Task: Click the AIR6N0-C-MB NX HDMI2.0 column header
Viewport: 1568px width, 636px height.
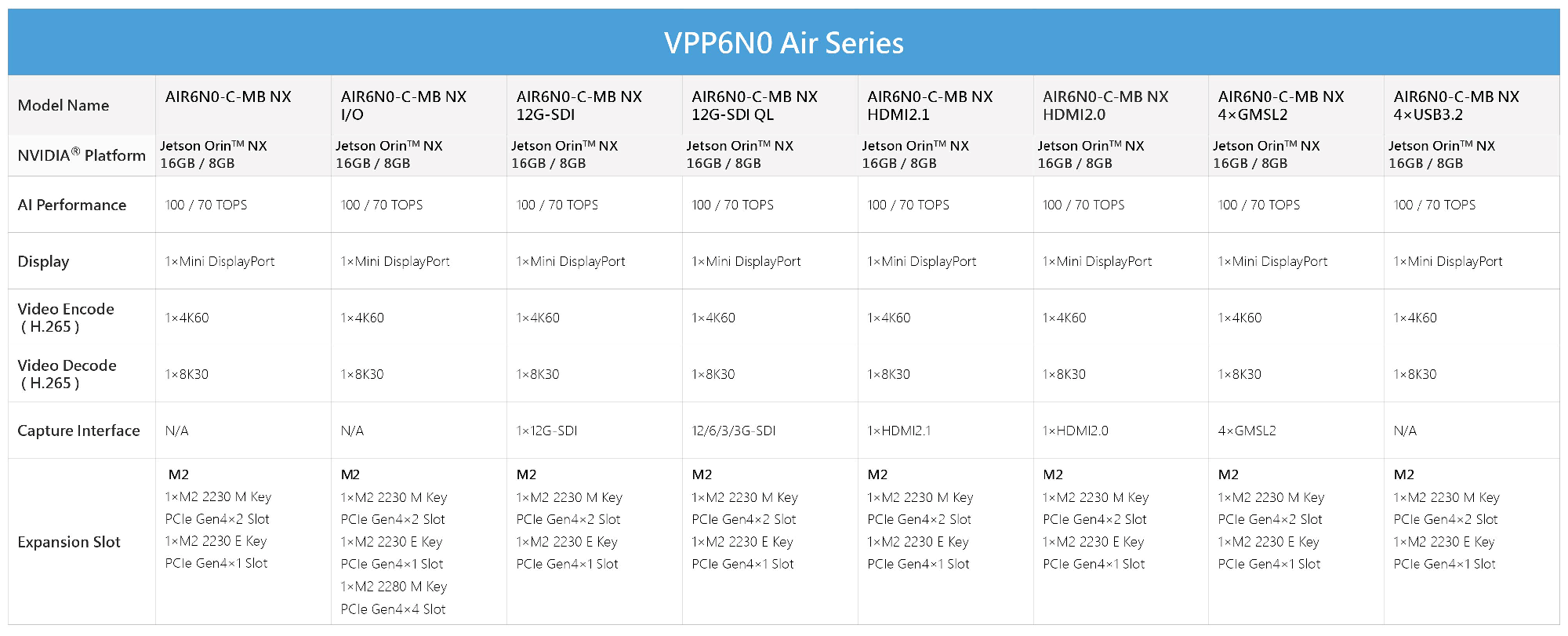Action: [1105, 105]
